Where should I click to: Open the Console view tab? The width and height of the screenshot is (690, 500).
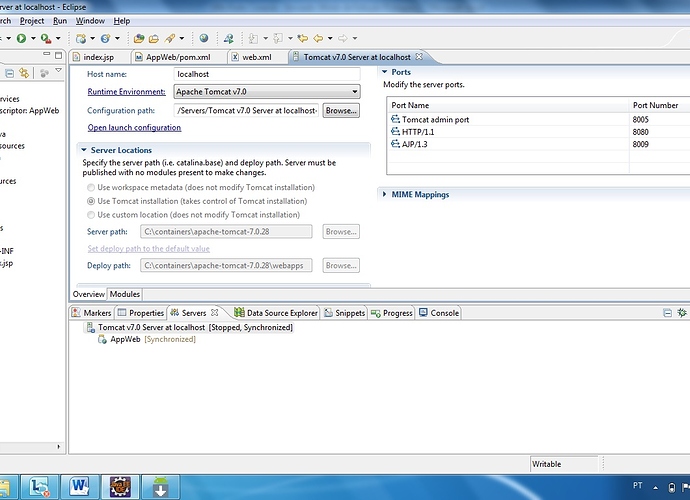pyautogui.click(x=439, y=312)
